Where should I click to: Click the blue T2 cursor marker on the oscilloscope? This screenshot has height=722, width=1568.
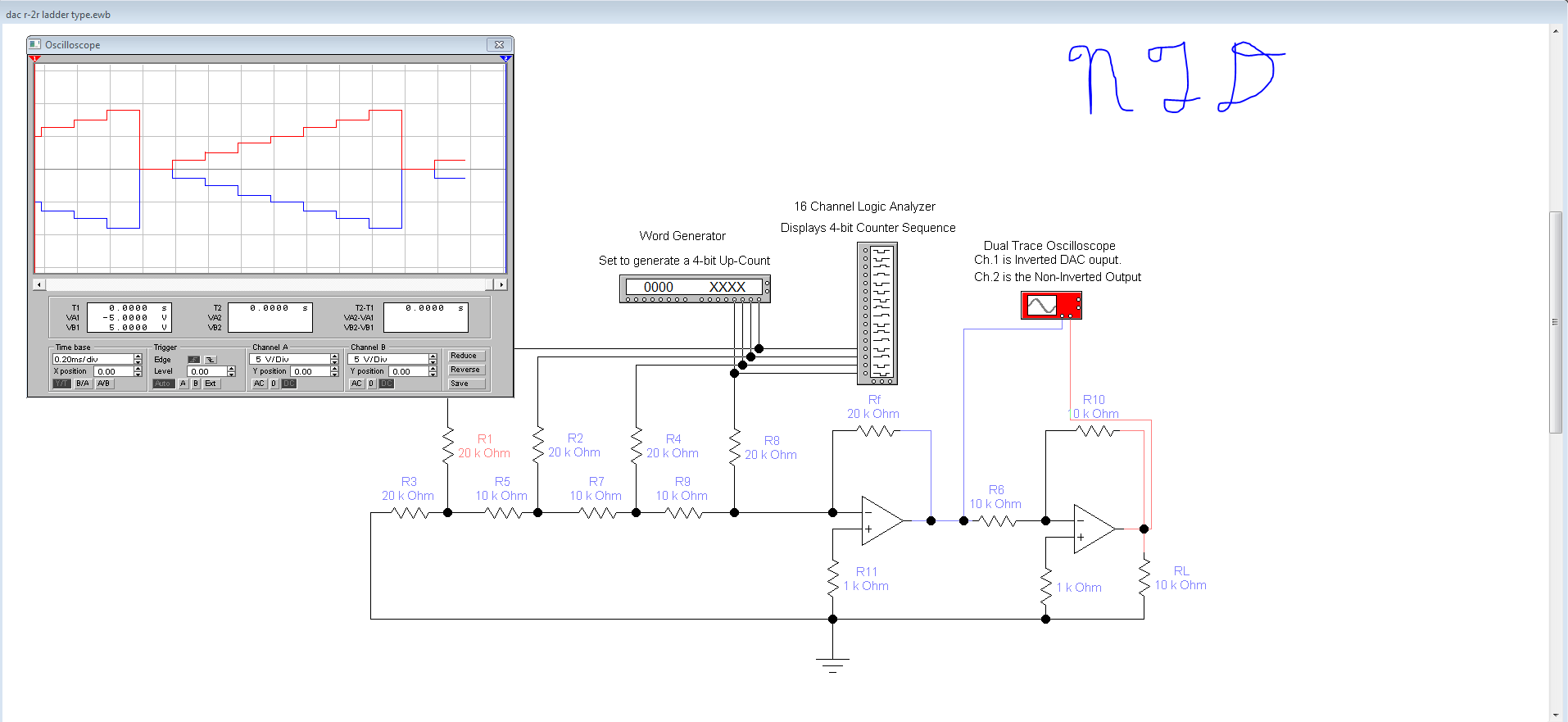tap(505, 59)
